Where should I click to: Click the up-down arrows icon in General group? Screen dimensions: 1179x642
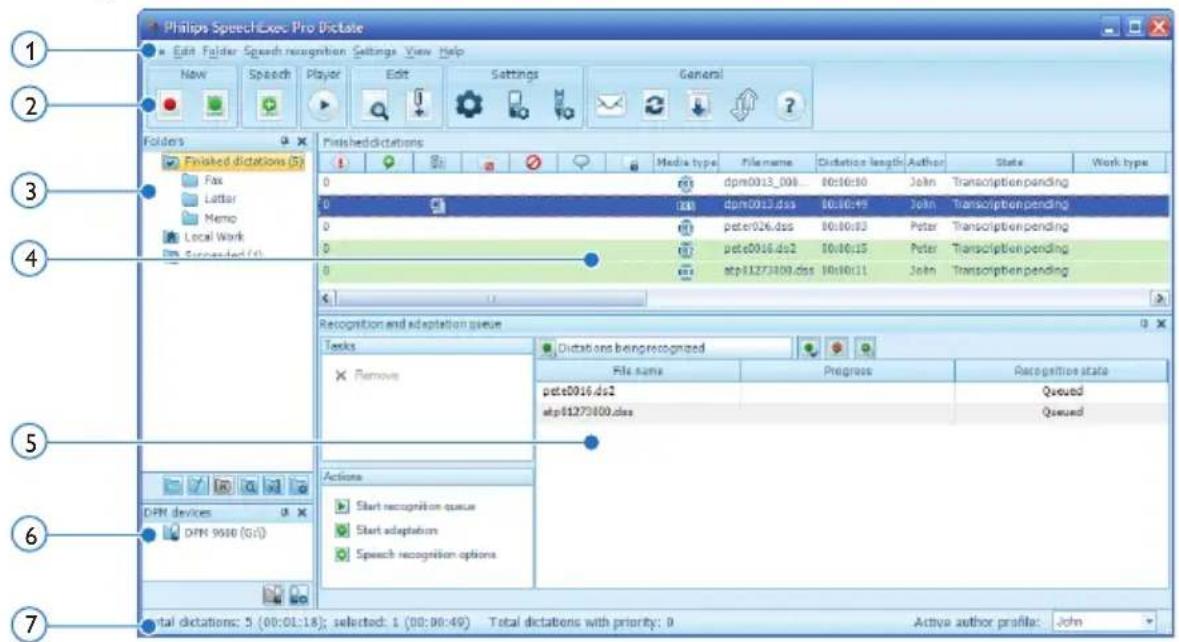744,105
